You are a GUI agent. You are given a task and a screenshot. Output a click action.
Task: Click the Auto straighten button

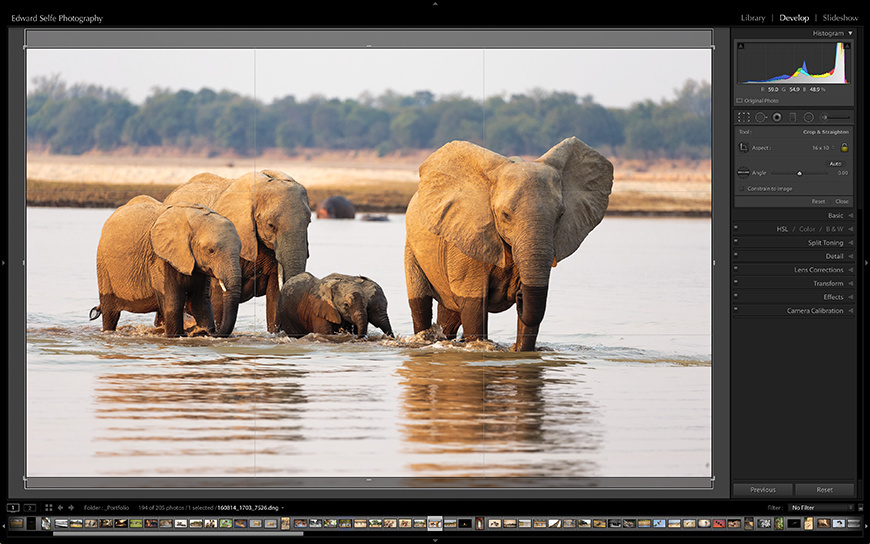[x=835, y=164]
